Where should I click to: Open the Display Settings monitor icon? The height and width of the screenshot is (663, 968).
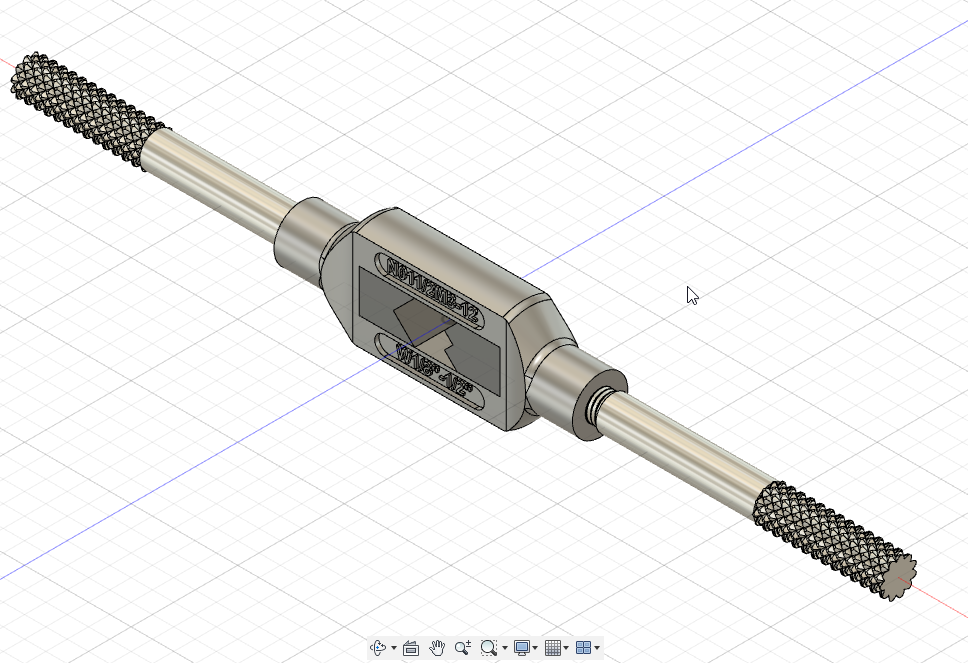(x=522, y=648)
